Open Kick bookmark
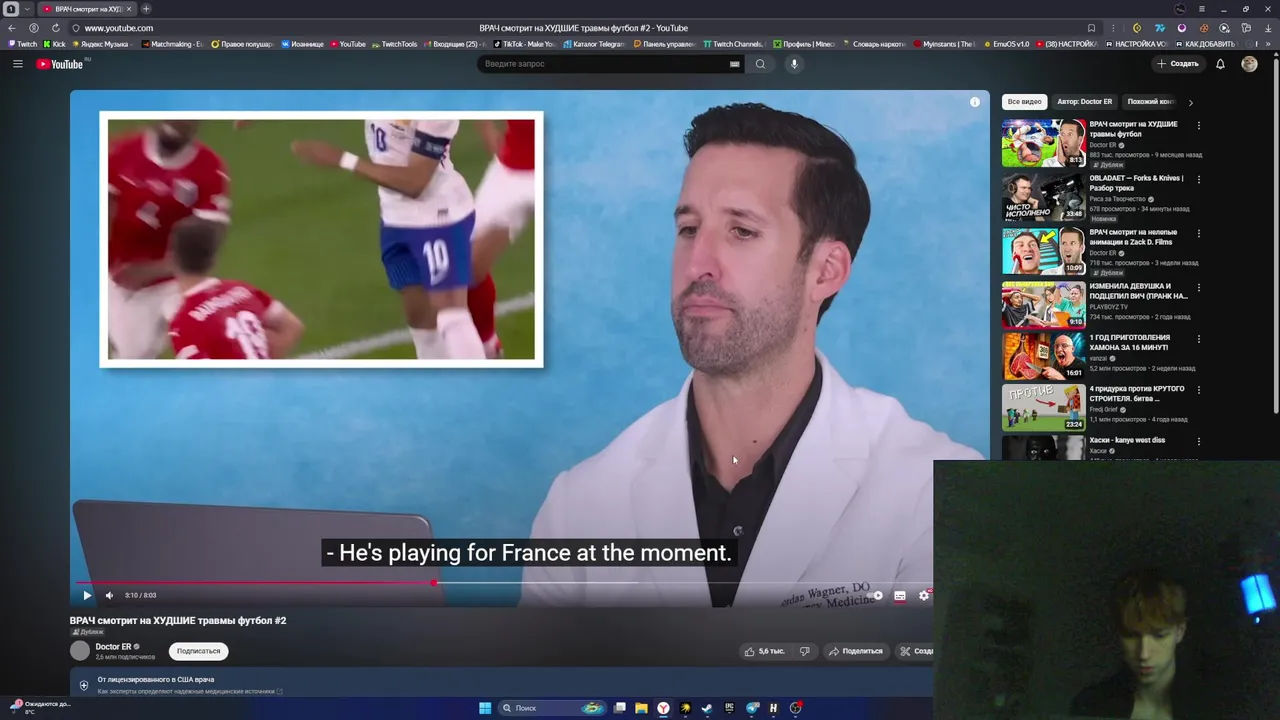The width and height of the screenshot is (1280, 720). click(55, 44)
